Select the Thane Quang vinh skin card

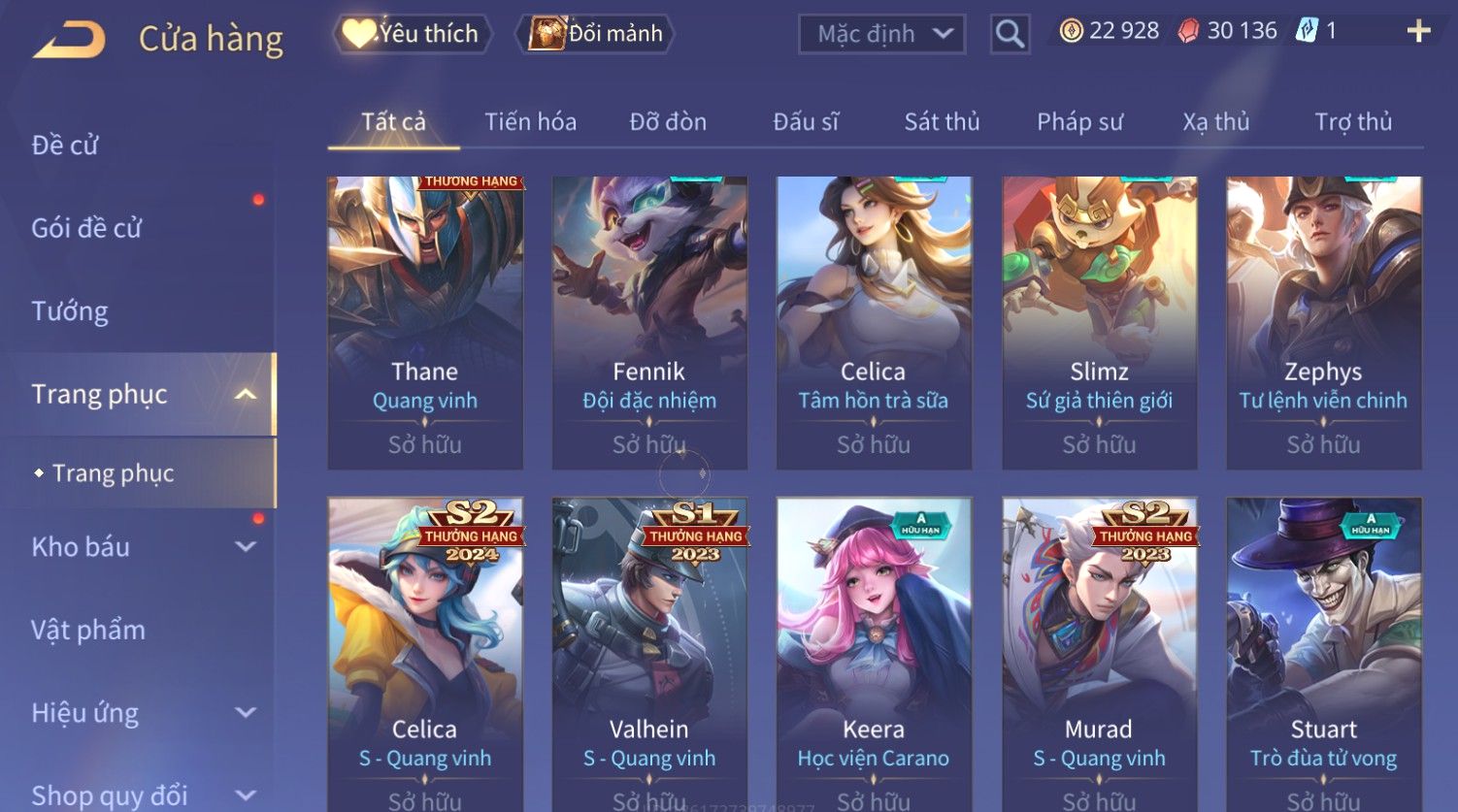425,323
